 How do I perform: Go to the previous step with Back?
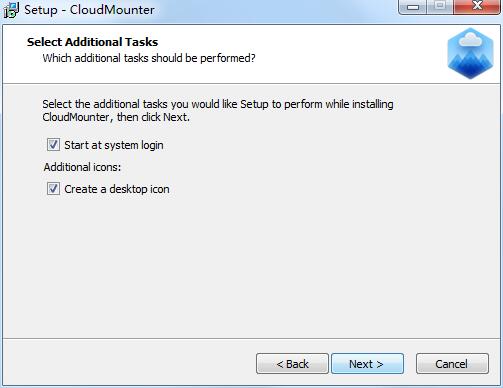(292, 364)
